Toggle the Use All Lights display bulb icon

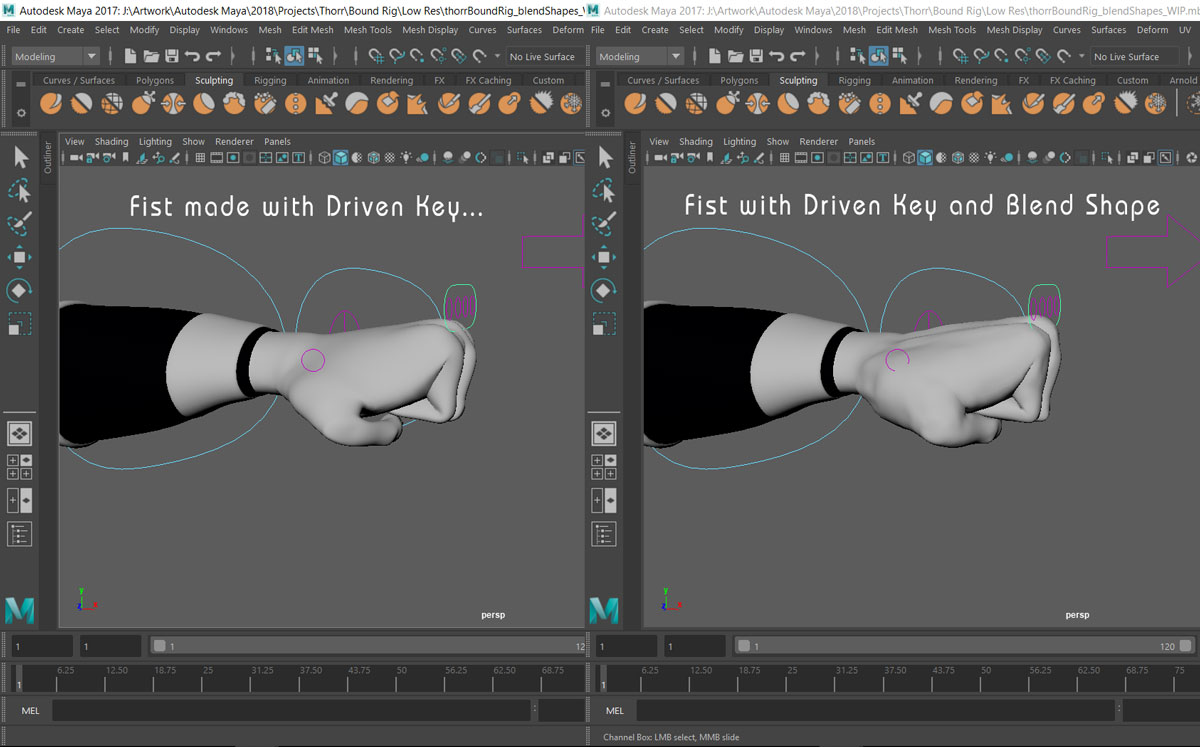point(404,157)
